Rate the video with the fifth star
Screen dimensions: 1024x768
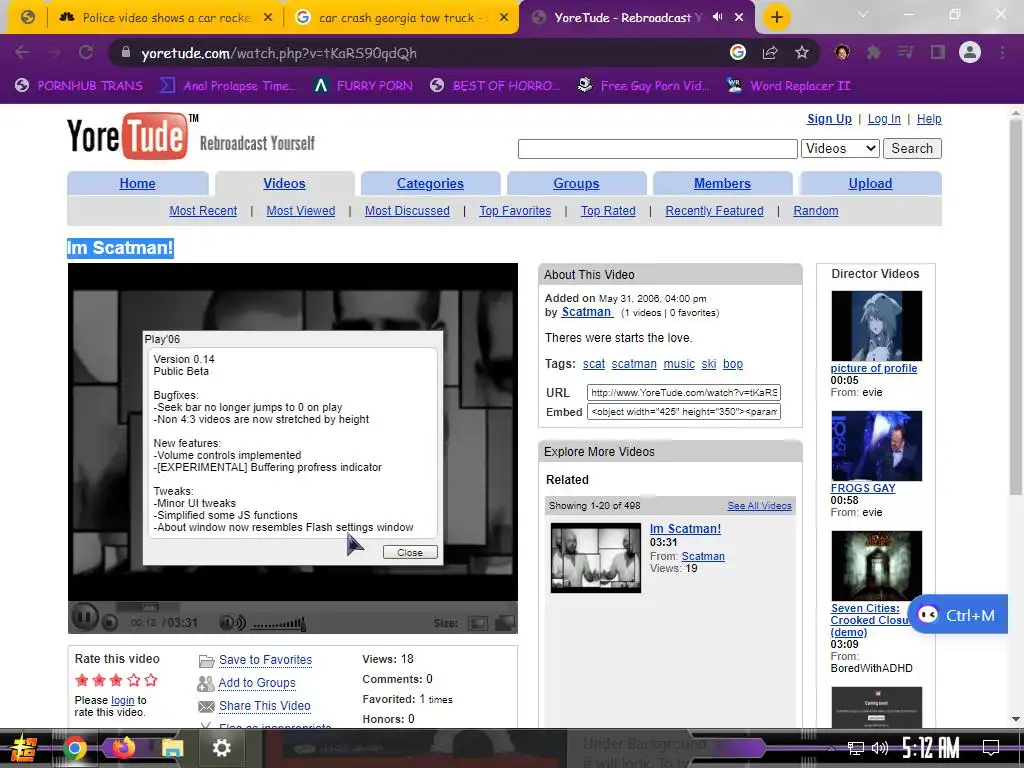pos(151,680)
